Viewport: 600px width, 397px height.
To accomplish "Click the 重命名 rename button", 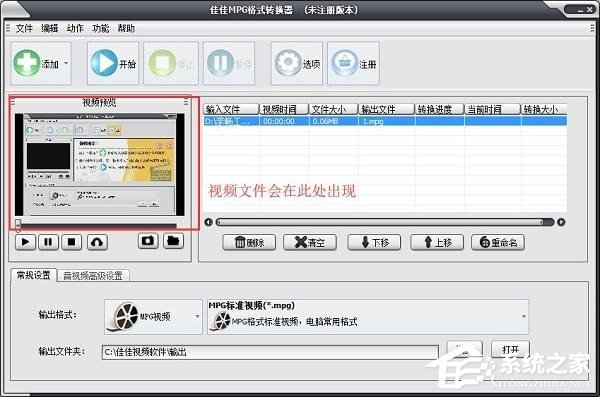I will [498, 242].
